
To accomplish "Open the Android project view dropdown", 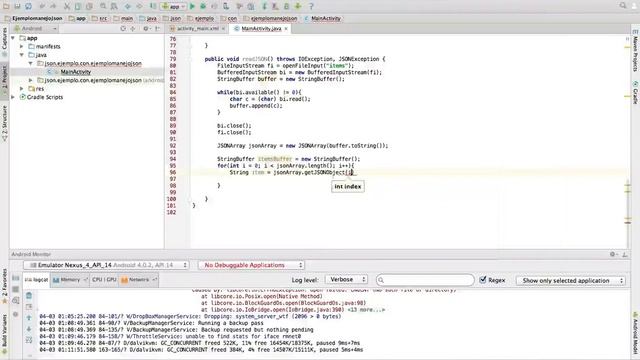I will point(36,29).
